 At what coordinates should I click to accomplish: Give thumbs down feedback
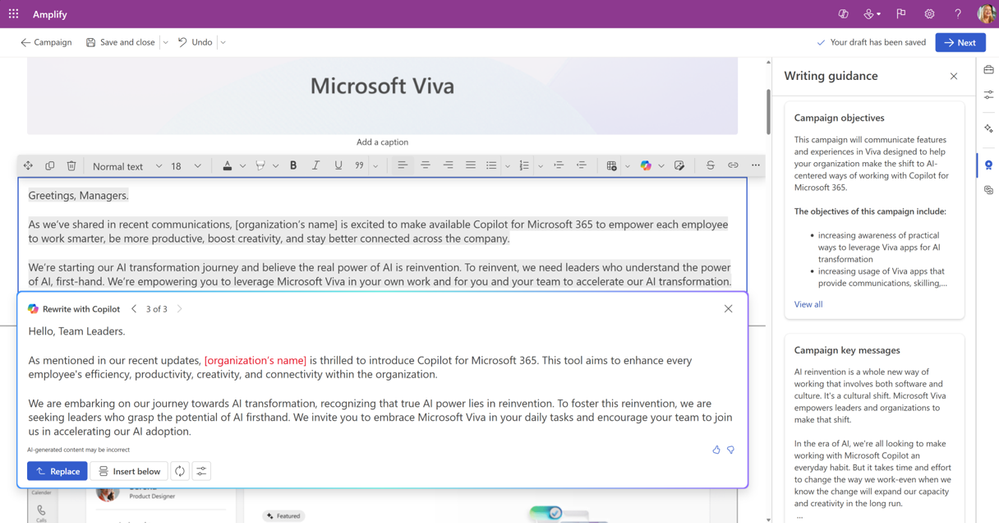coord(731,450)
